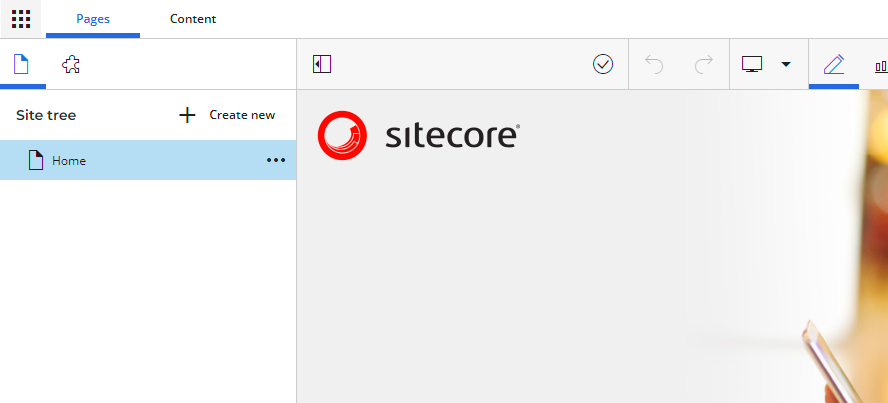Viewport: 888px width, 403px height.
Task: Click the Redo arrow
Action: coord(703,65)
